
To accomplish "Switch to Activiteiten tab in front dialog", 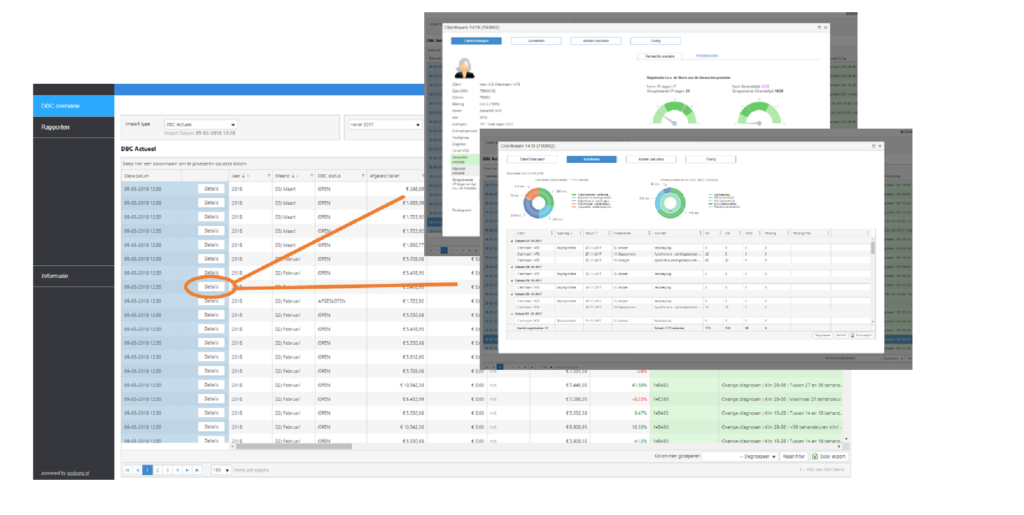I will click(591, 159).
